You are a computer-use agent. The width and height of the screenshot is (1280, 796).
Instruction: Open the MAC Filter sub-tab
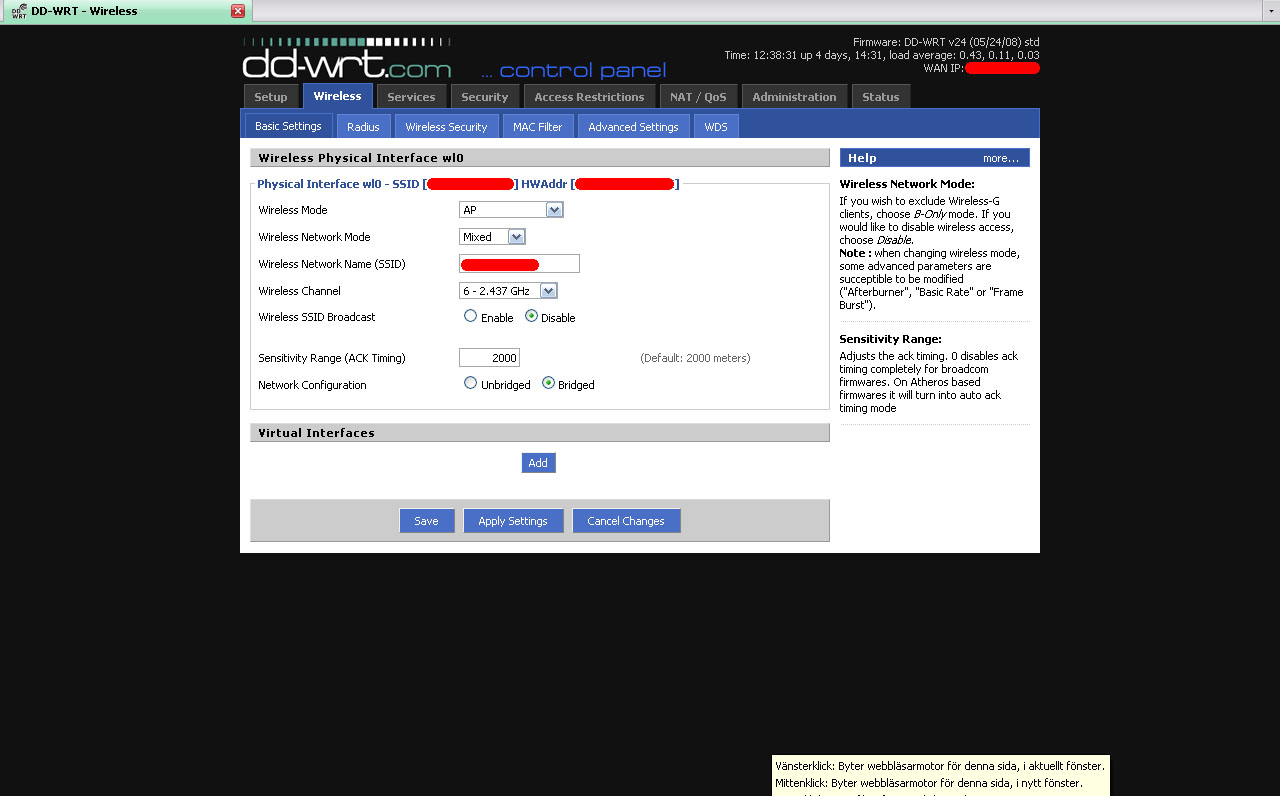(x=538, y=127)
